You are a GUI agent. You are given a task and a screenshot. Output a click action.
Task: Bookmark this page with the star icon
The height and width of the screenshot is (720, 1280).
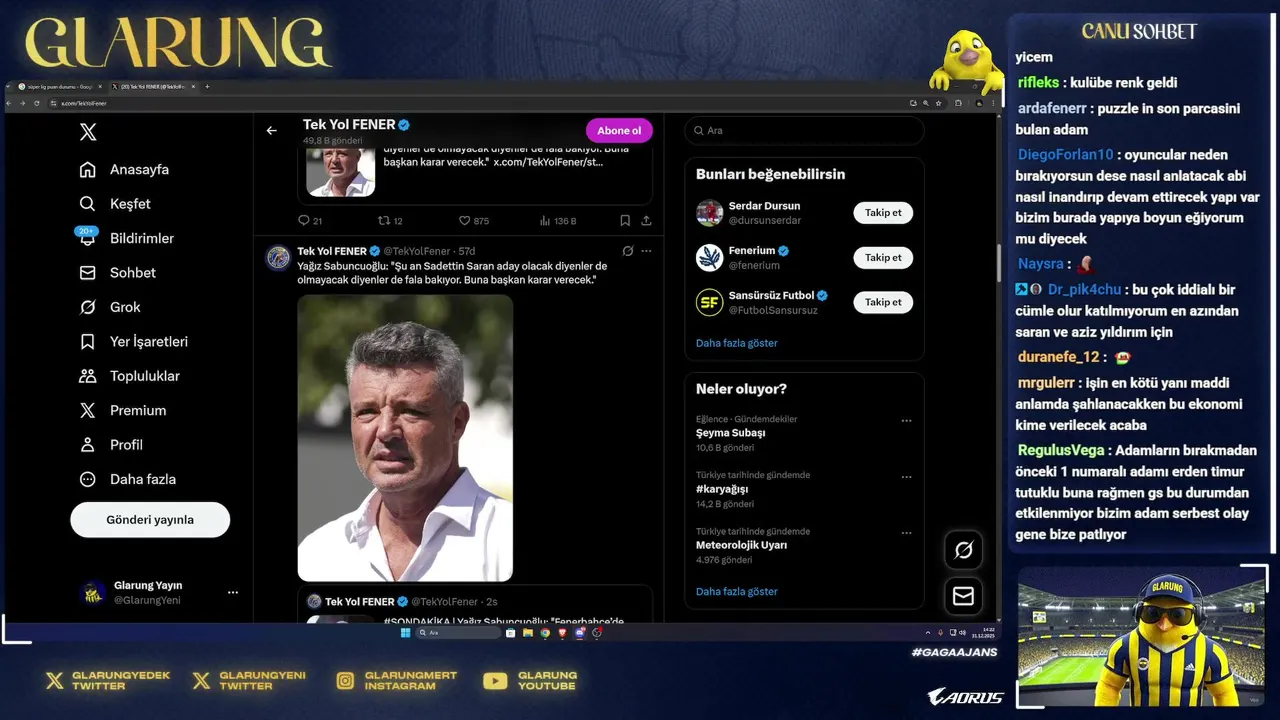939,103
